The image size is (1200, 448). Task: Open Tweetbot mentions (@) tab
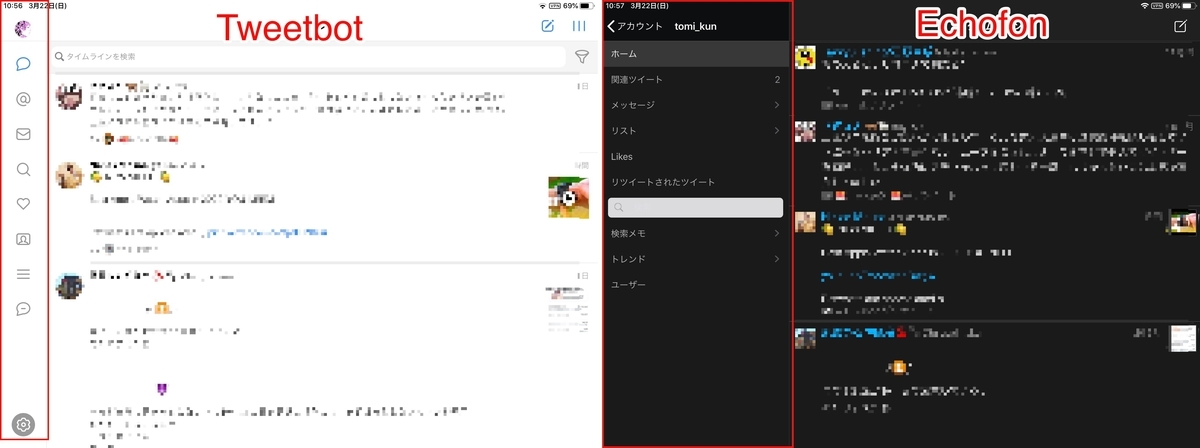24,99
